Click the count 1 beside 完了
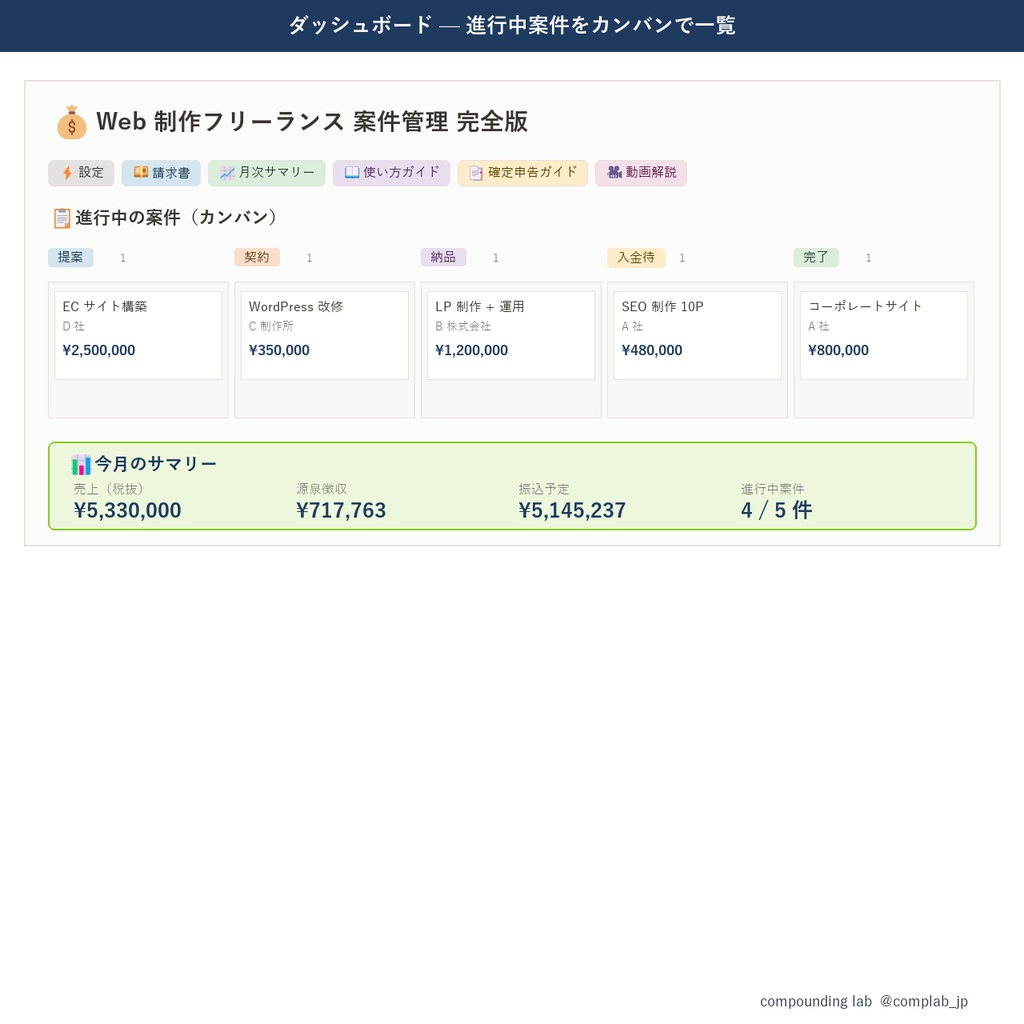The width and height of the screenshot is (1024, 1024). (869, 258)
